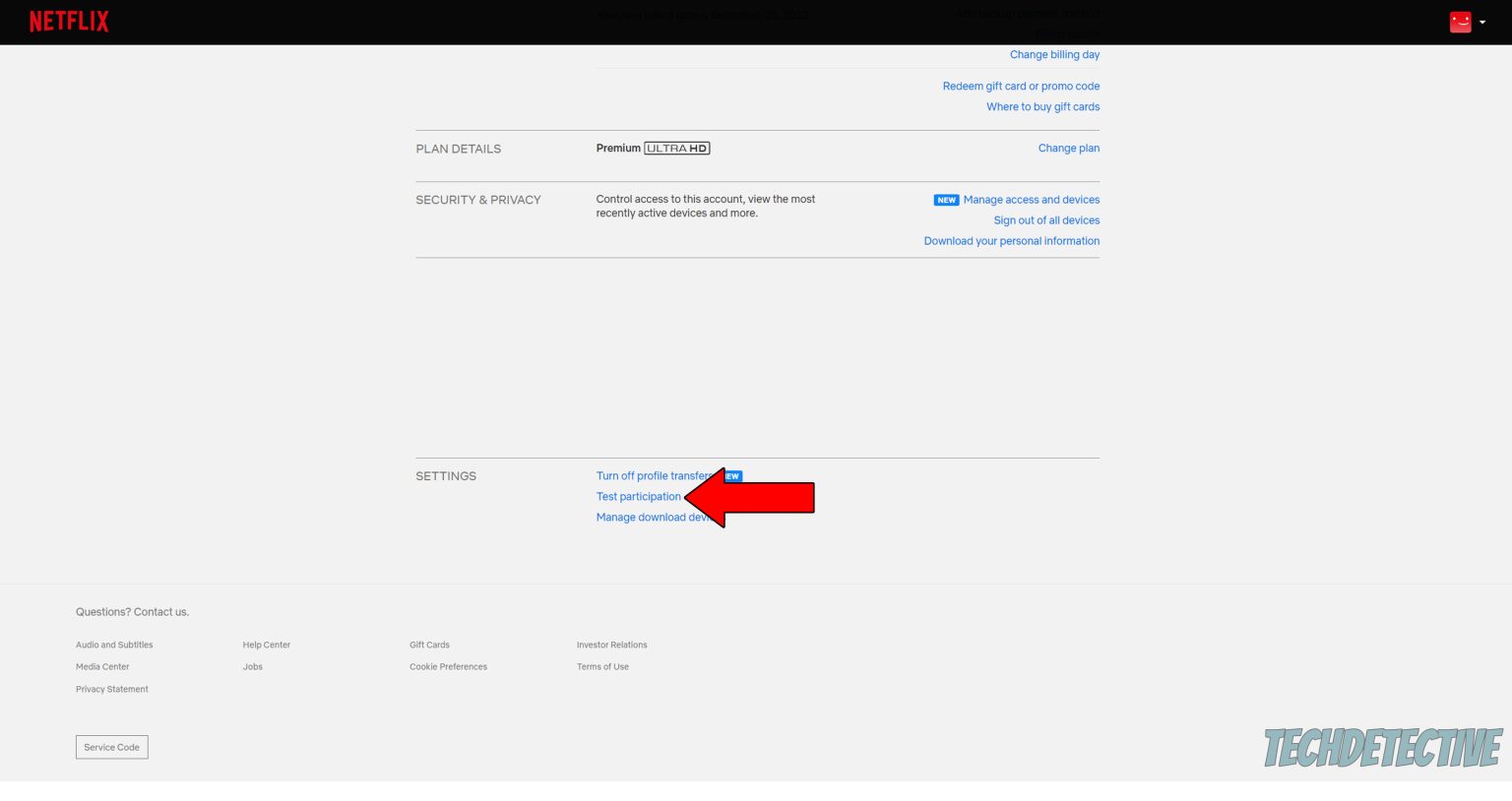Redeem gift card or promo code
Image resolution: width=1512 pixels, height=801 pixels.
click(x=1020, y=86)
